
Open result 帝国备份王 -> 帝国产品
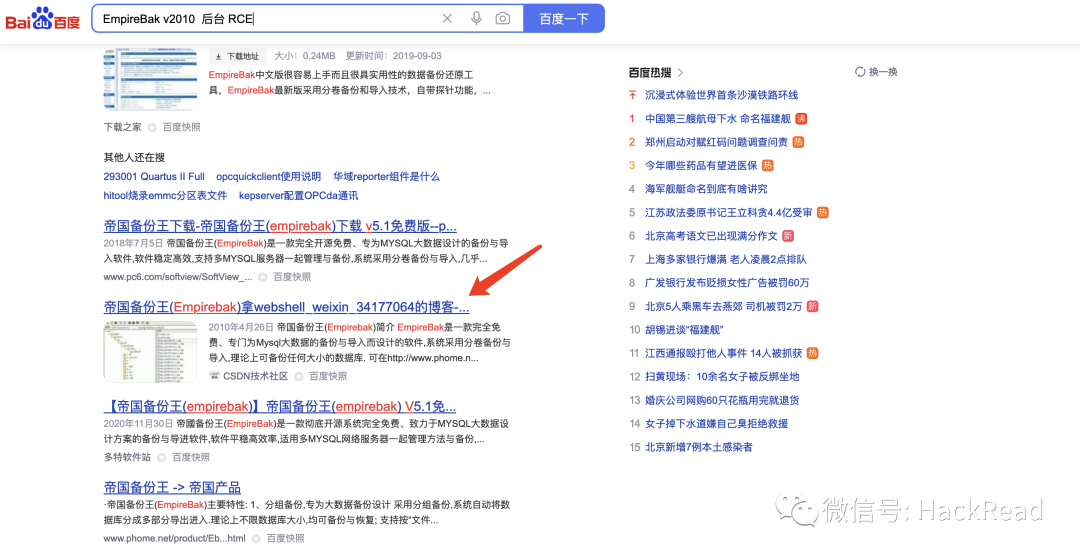tap(172, 488)
